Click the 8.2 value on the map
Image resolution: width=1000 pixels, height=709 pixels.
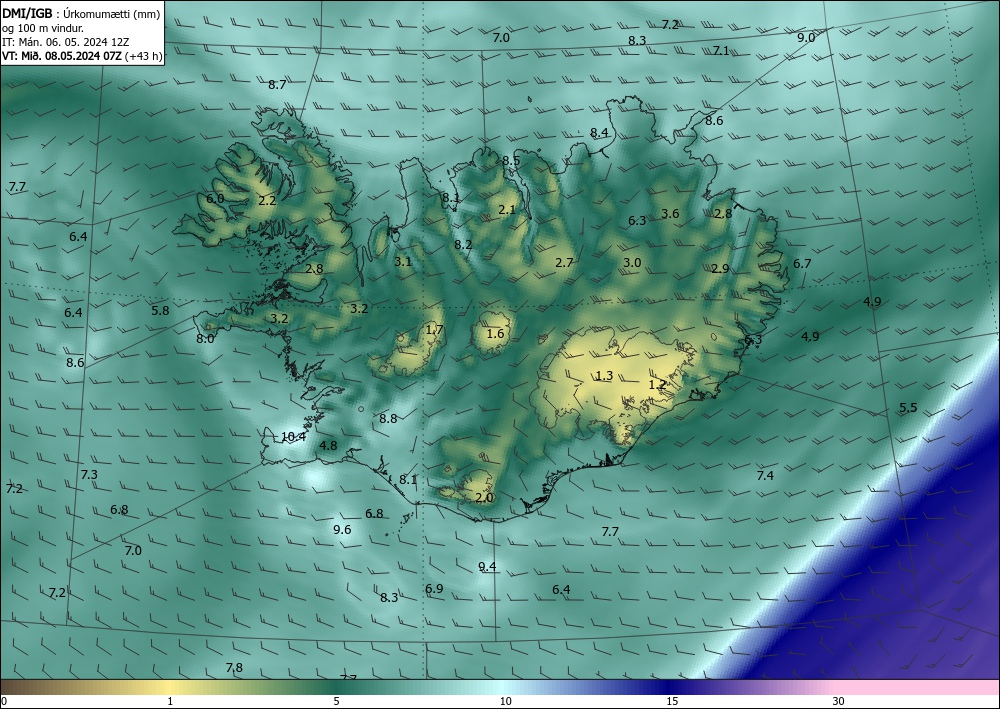coord(463,245)
